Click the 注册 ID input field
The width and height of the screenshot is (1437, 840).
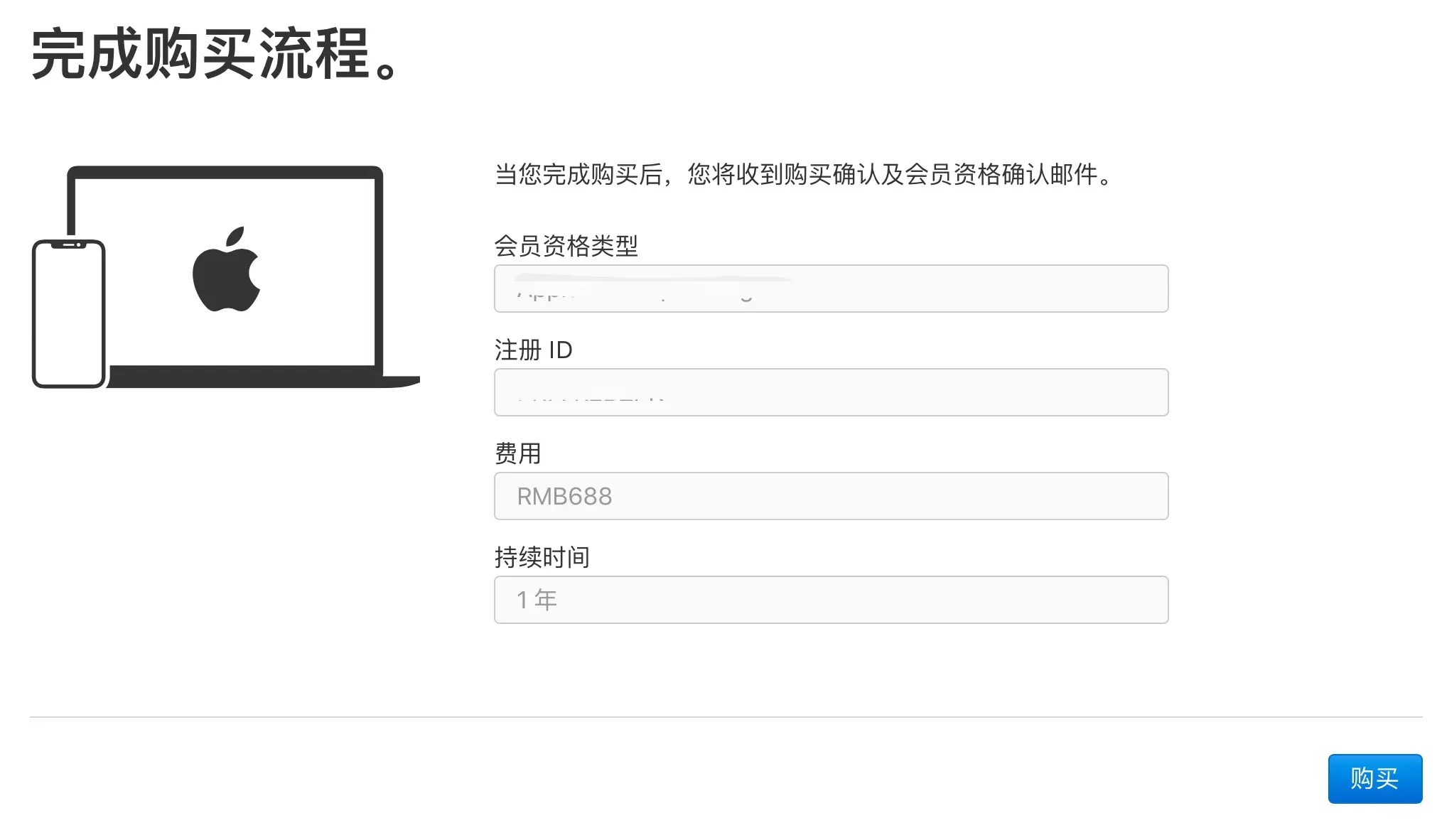click(x=830, y=392)
